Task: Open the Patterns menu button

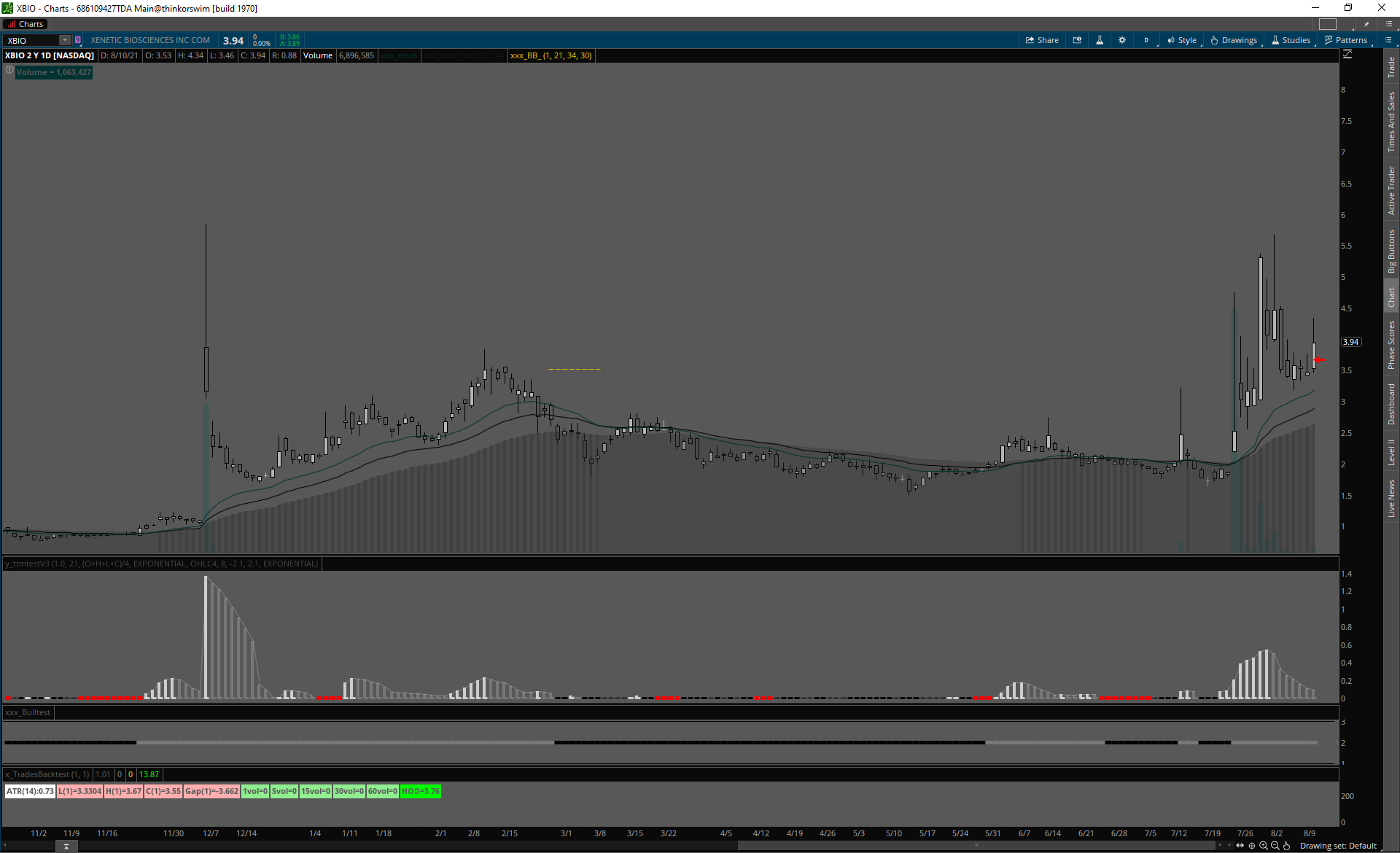Action: pos(1346,40)
